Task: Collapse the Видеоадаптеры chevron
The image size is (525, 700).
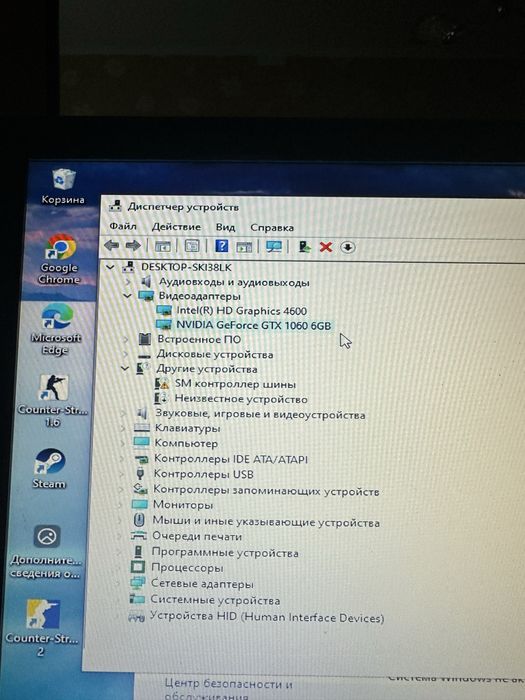Action: pos(128,296)
